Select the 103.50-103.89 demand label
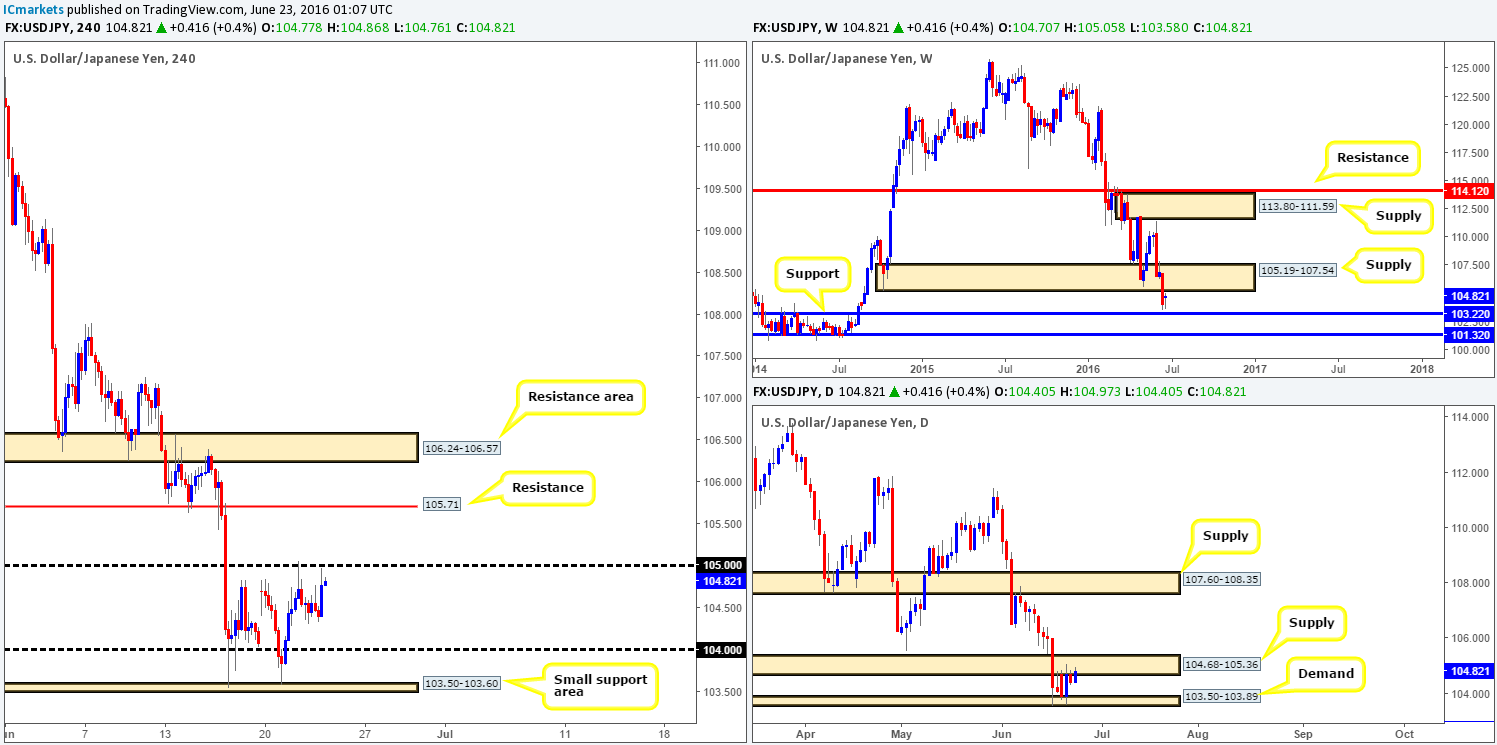The image size is (1497, 745). [x=1221, y=695]
